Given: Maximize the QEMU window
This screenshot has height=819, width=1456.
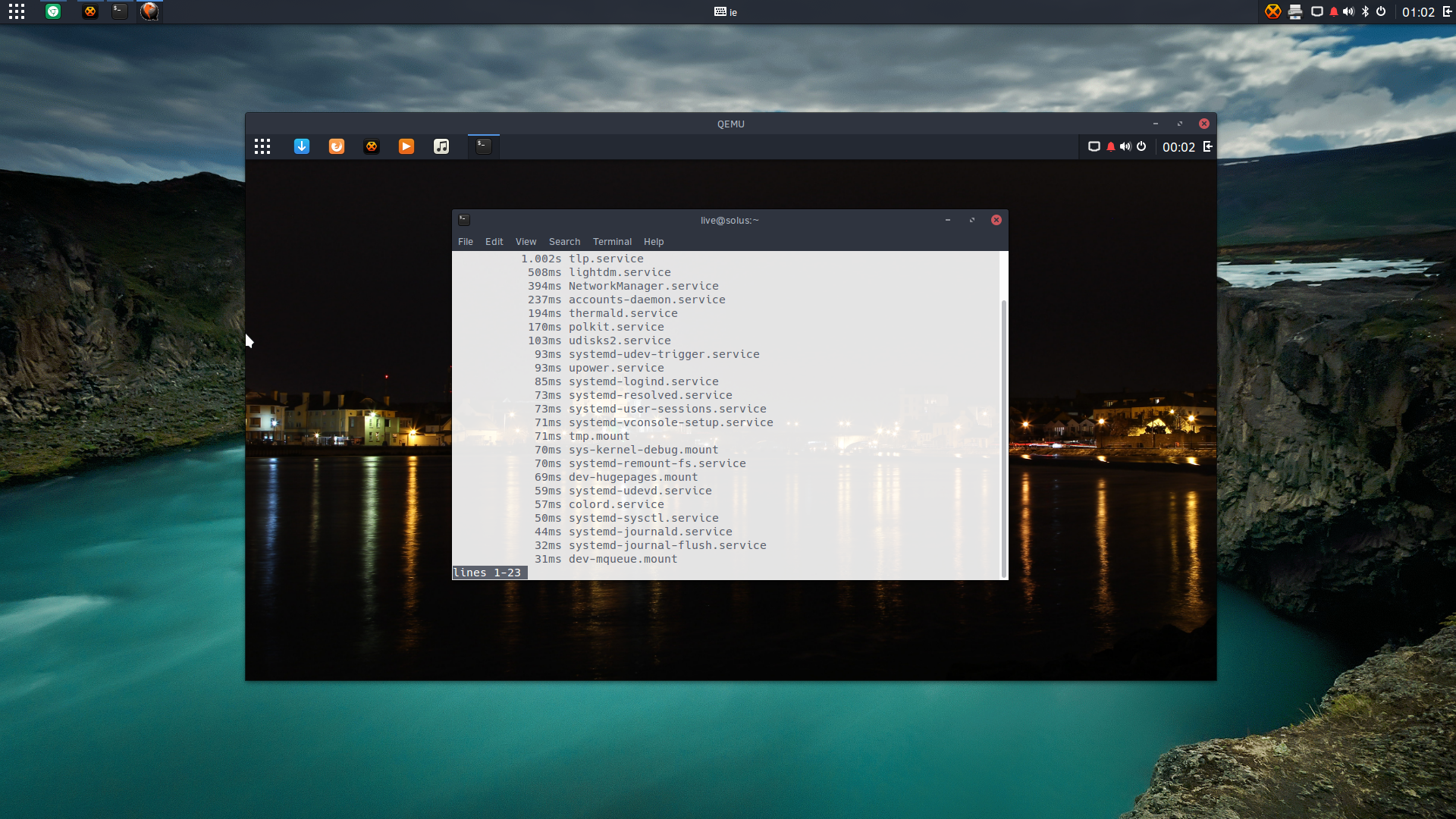Looking at the screenshot, I should click(1180, 124).
